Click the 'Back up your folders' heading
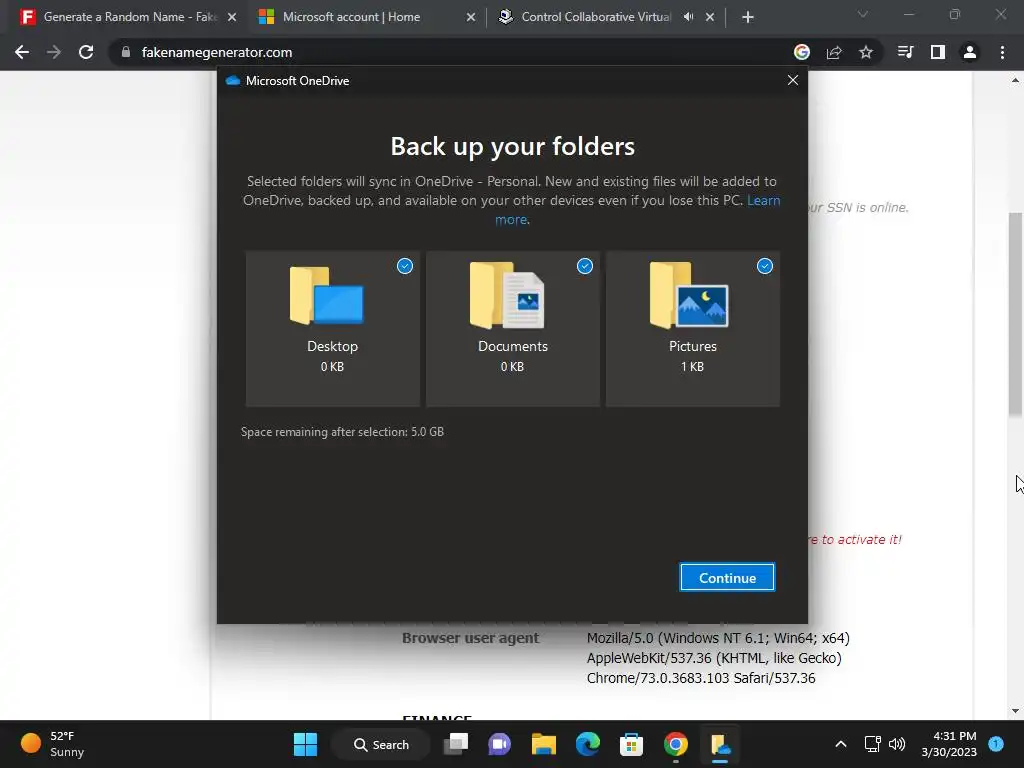Image resolution: width=1024 pixels, height=768 pixels. [513, 146]
